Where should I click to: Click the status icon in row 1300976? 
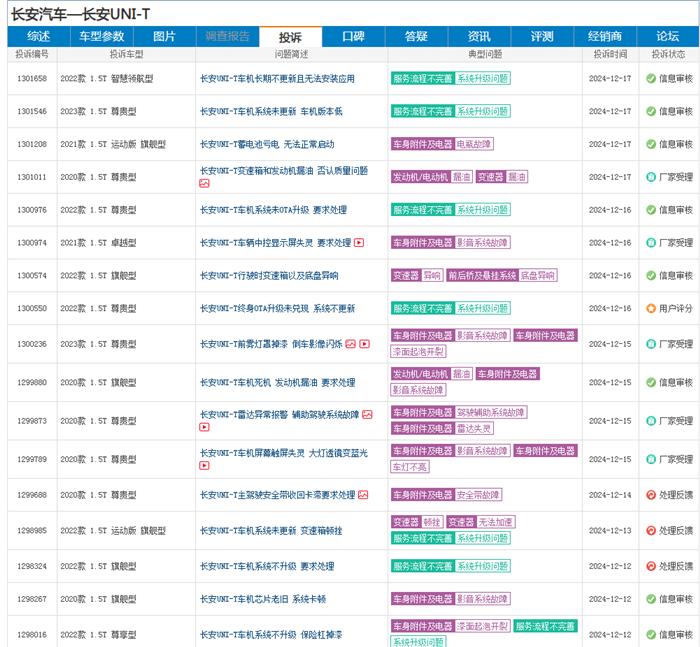(x=651, y=210)
